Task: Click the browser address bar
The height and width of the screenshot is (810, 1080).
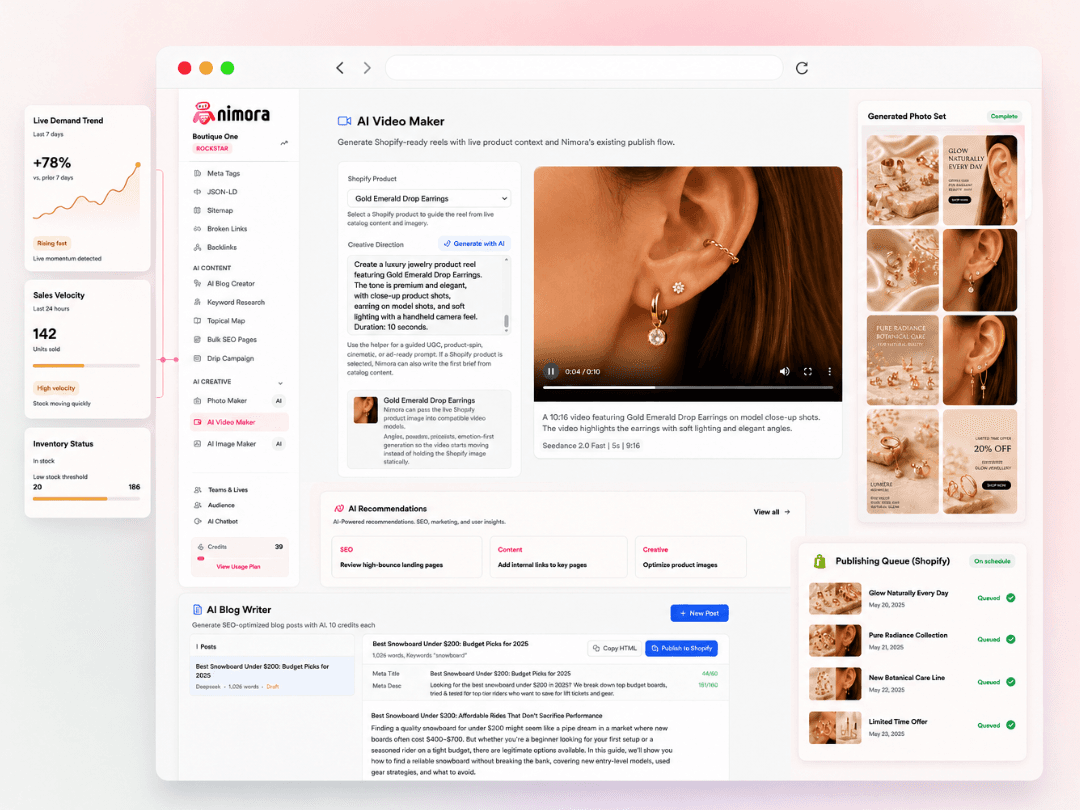Action: click(x=583, y=68)
